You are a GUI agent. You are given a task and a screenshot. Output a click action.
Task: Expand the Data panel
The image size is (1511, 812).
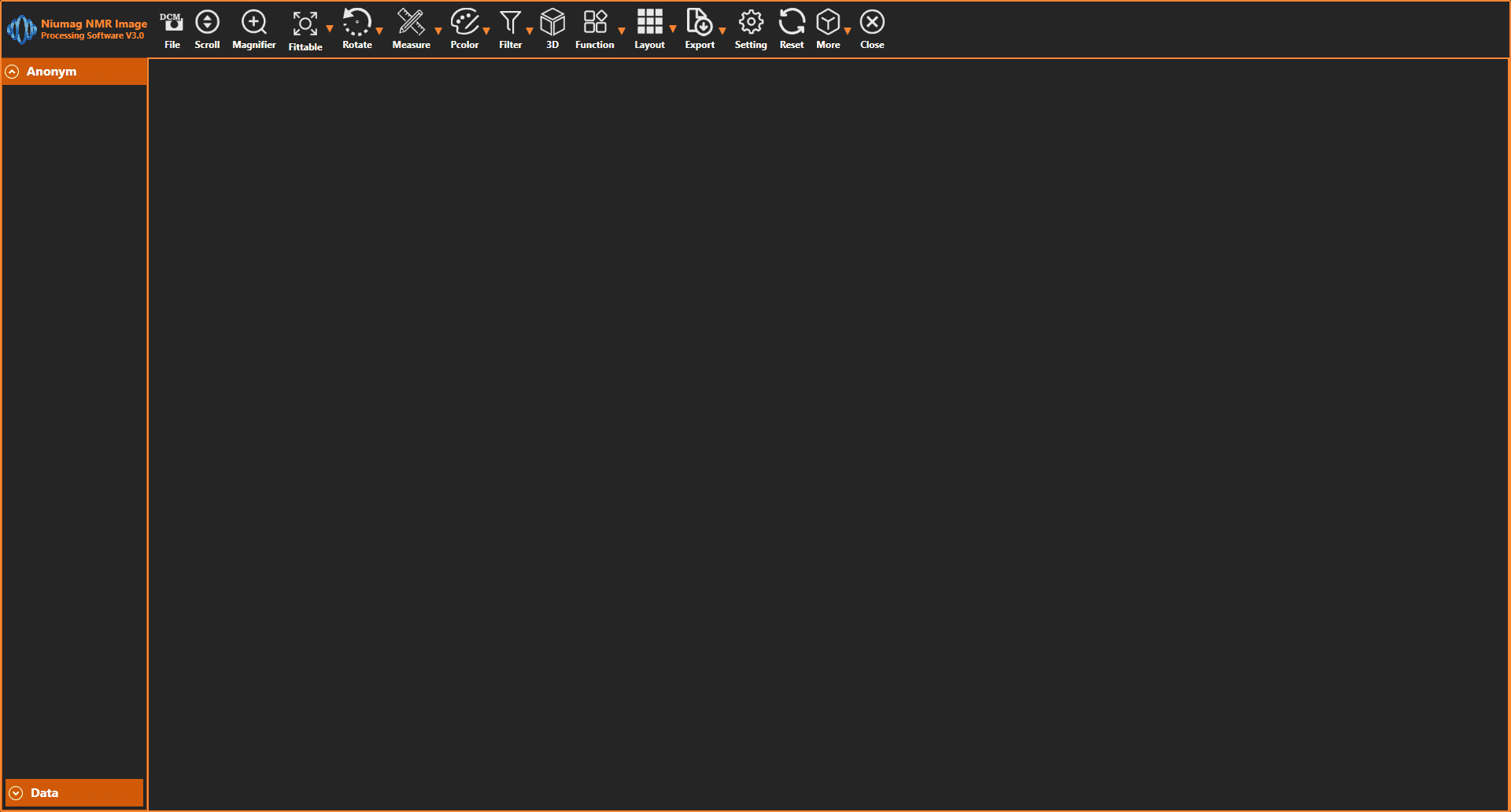(16, 793)
